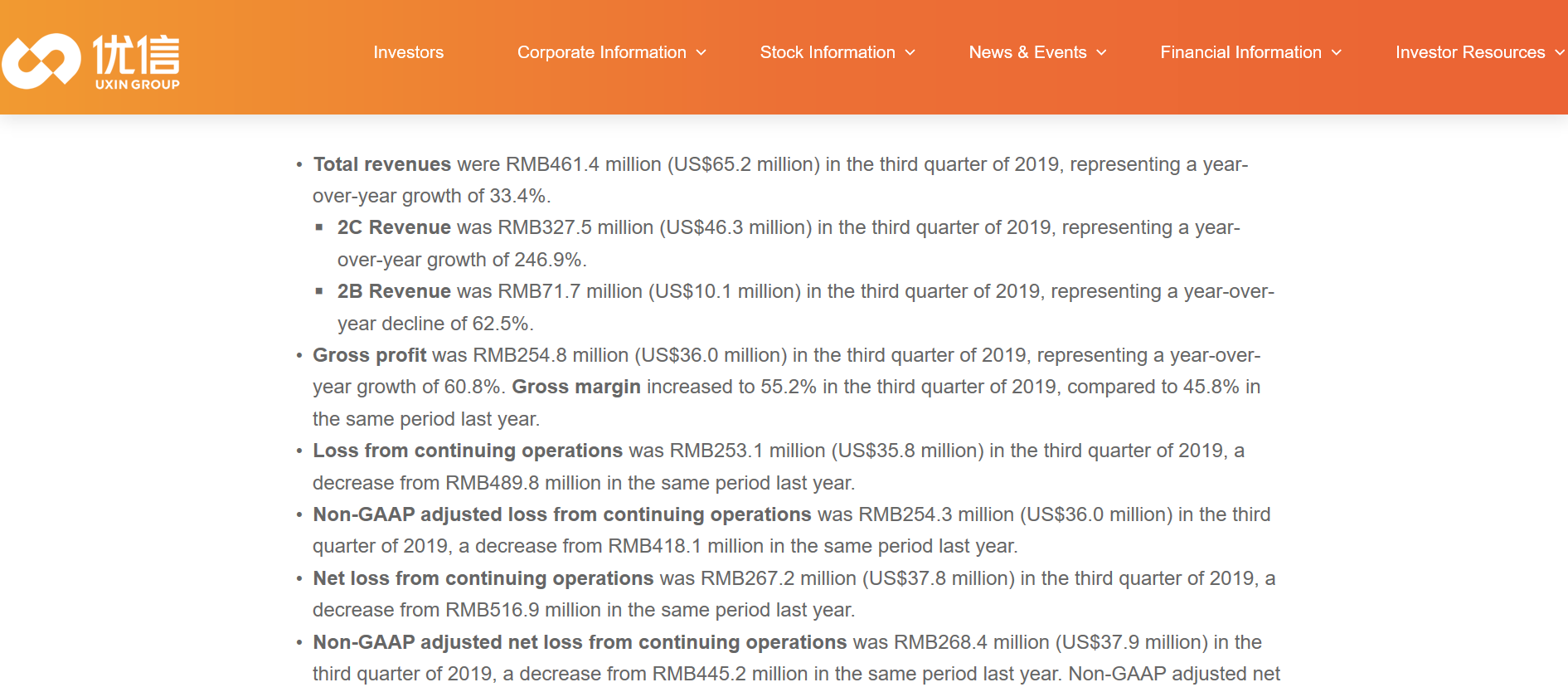Click the bold 2B Revenue text

[x=394, y=291]
